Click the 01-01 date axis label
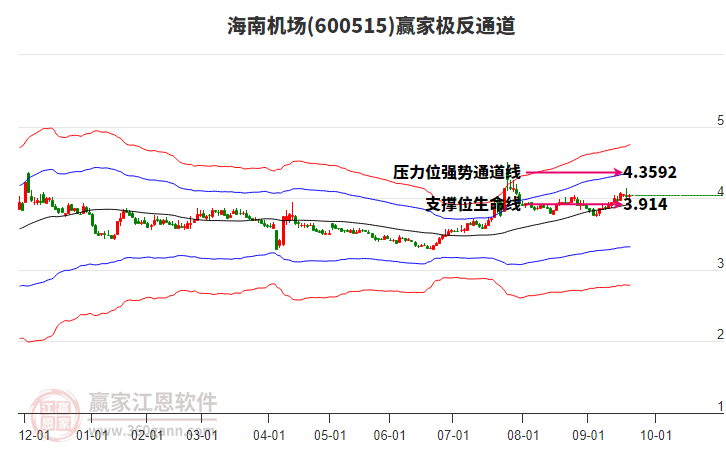Screen dimensions: 726x450 point(92,436)
